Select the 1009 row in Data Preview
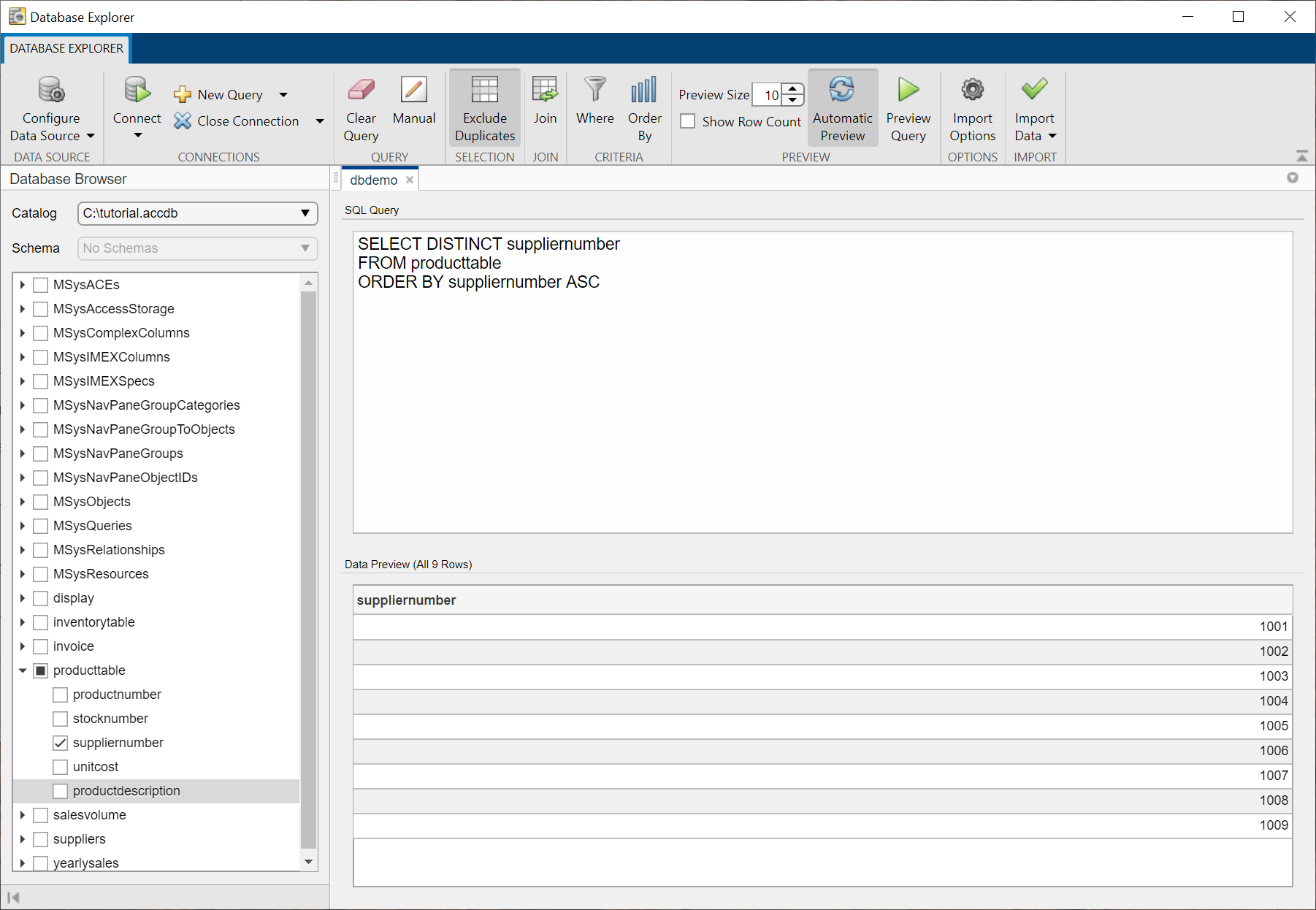 822,825
